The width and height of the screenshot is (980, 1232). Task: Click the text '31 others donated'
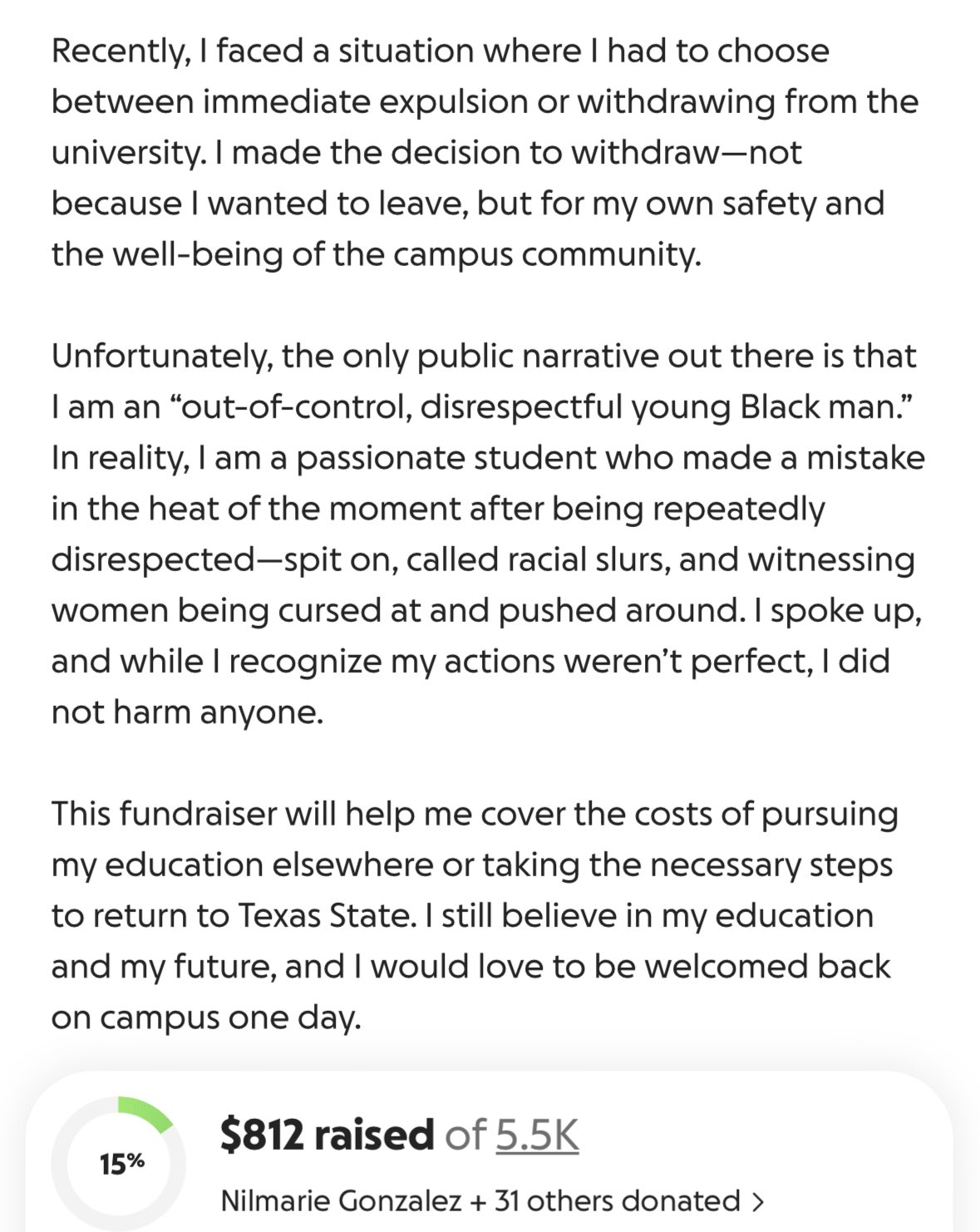pos(617,1201)
